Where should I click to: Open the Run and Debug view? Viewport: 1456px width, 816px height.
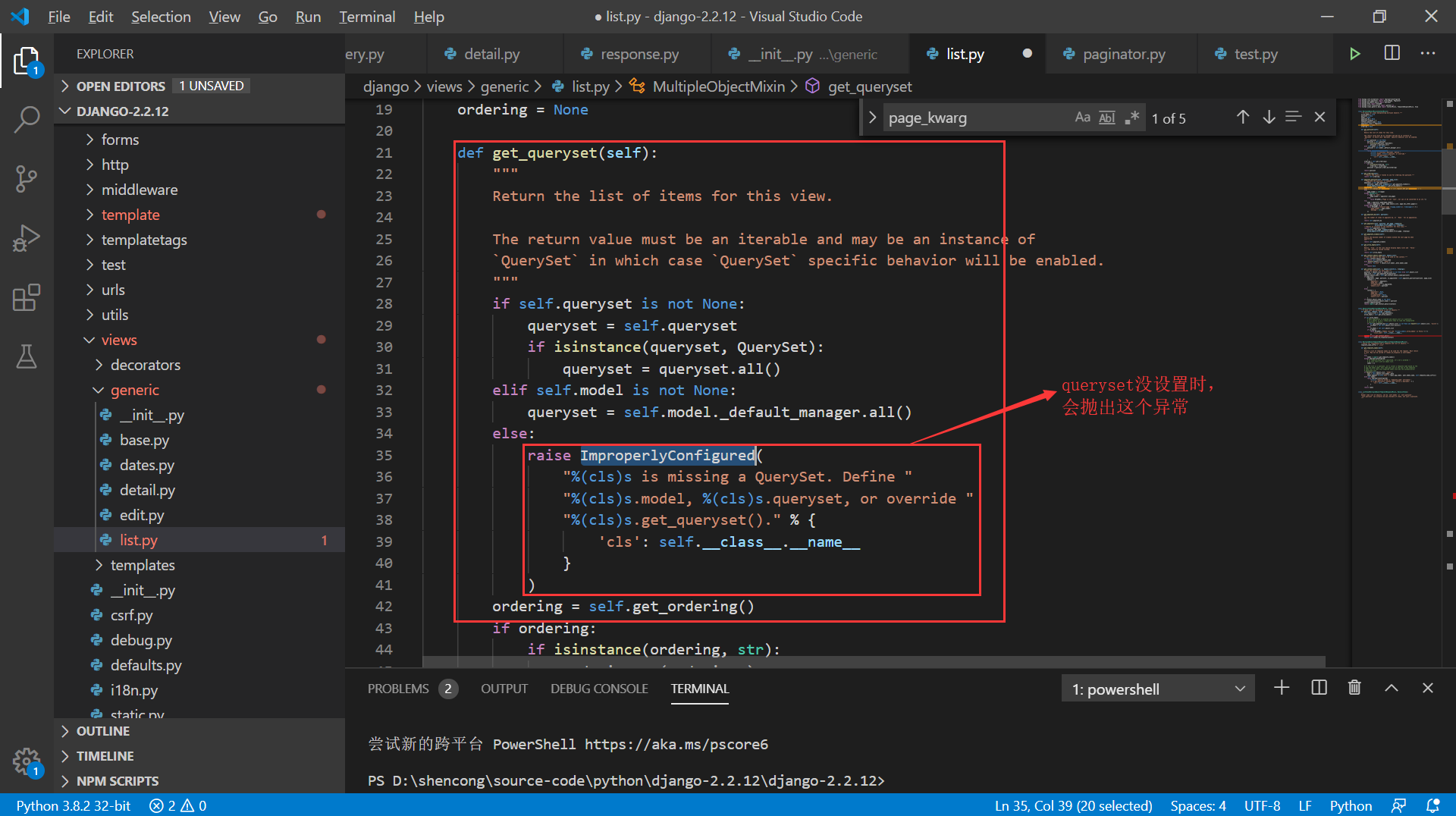[27, 238]
